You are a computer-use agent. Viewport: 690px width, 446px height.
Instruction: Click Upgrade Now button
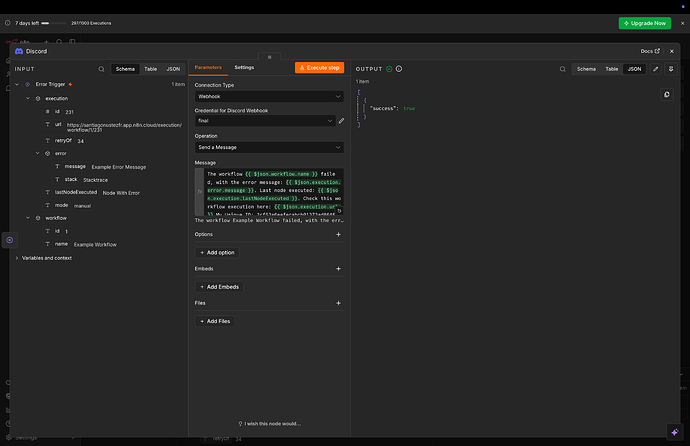coord(645,23)
